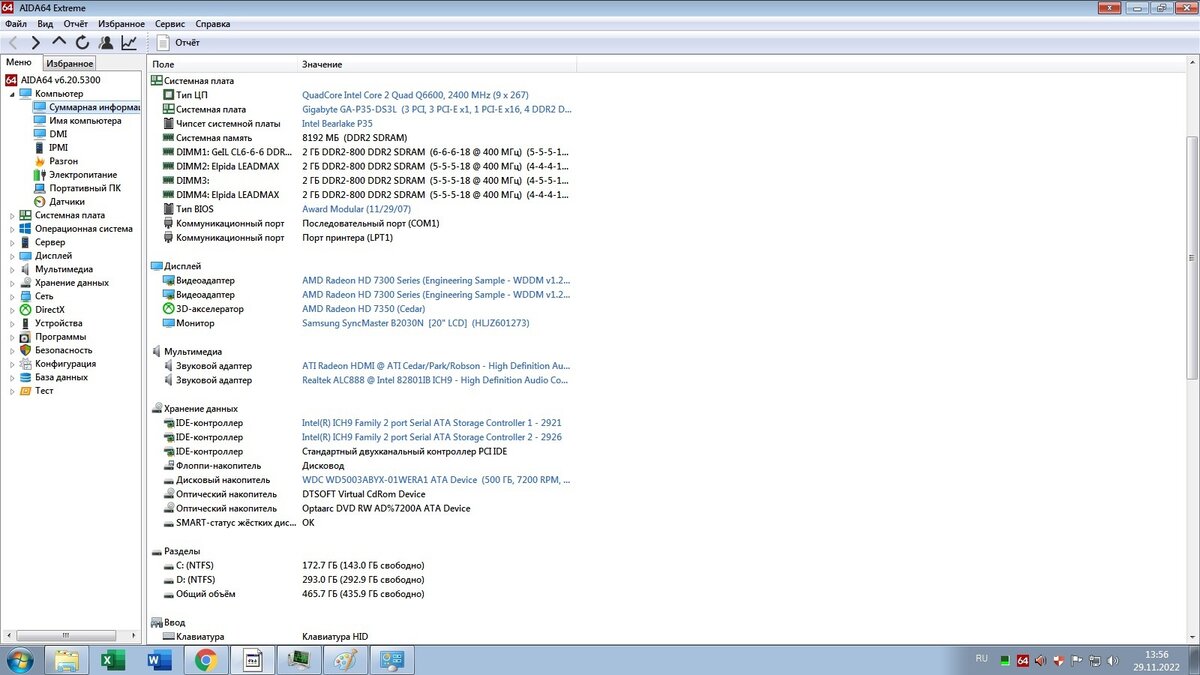Collapse the Компьютер tree node
The height and width of the screenshot is (675, 1200).
(x=12, y=93)
